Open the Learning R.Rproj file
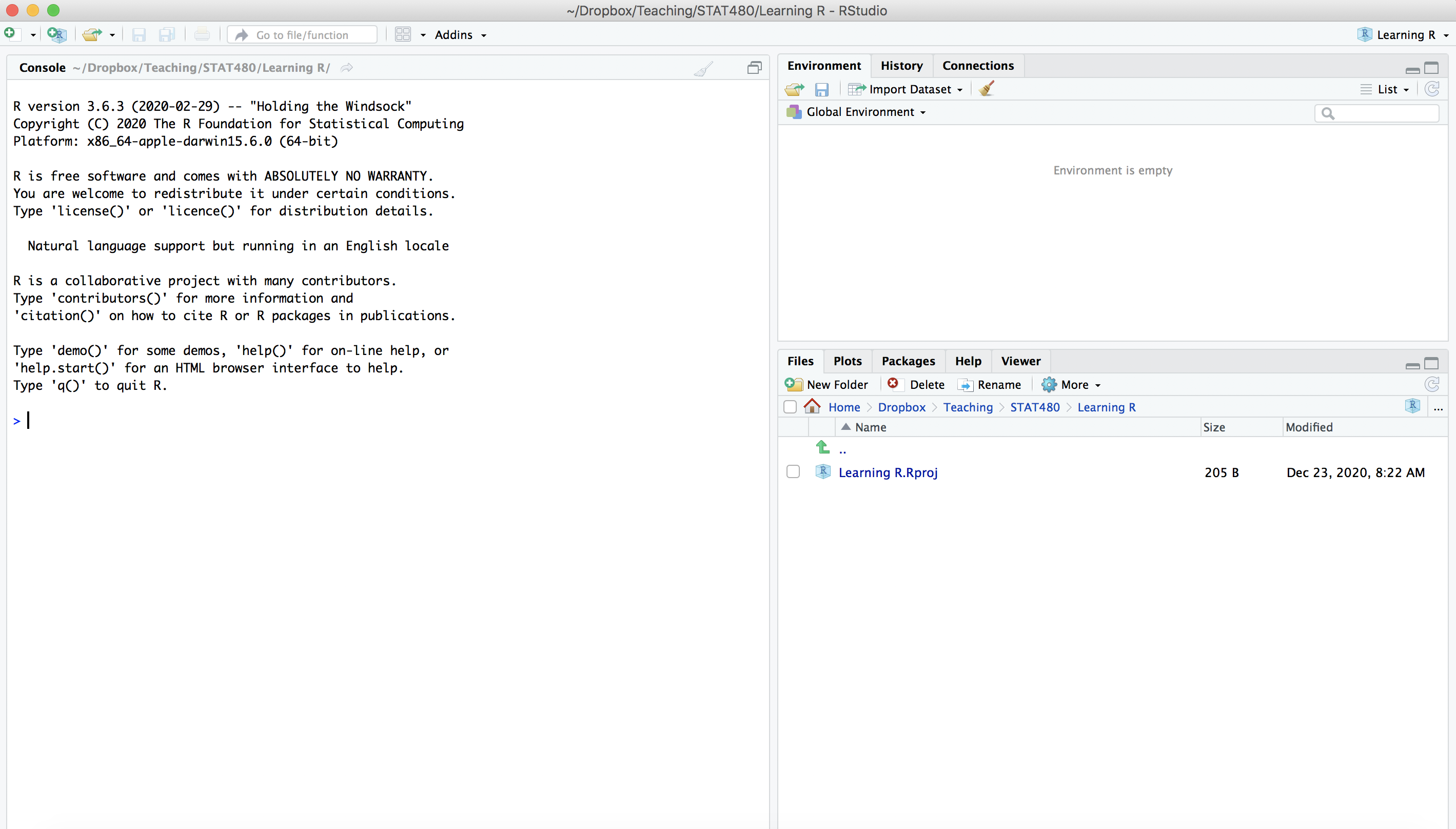The image size is (1456, 829). pos(888,472)
